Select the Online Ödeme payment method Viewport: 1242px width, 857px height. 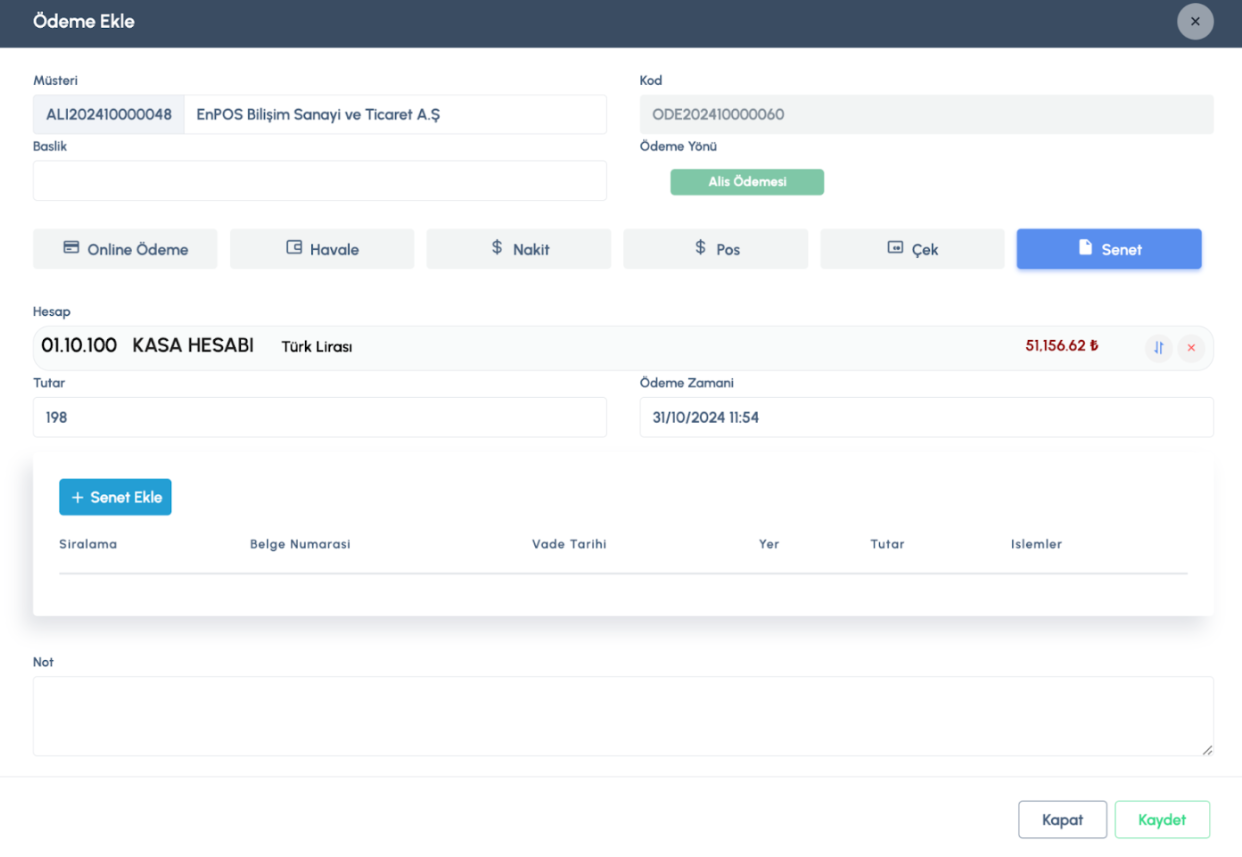(125, 249)
